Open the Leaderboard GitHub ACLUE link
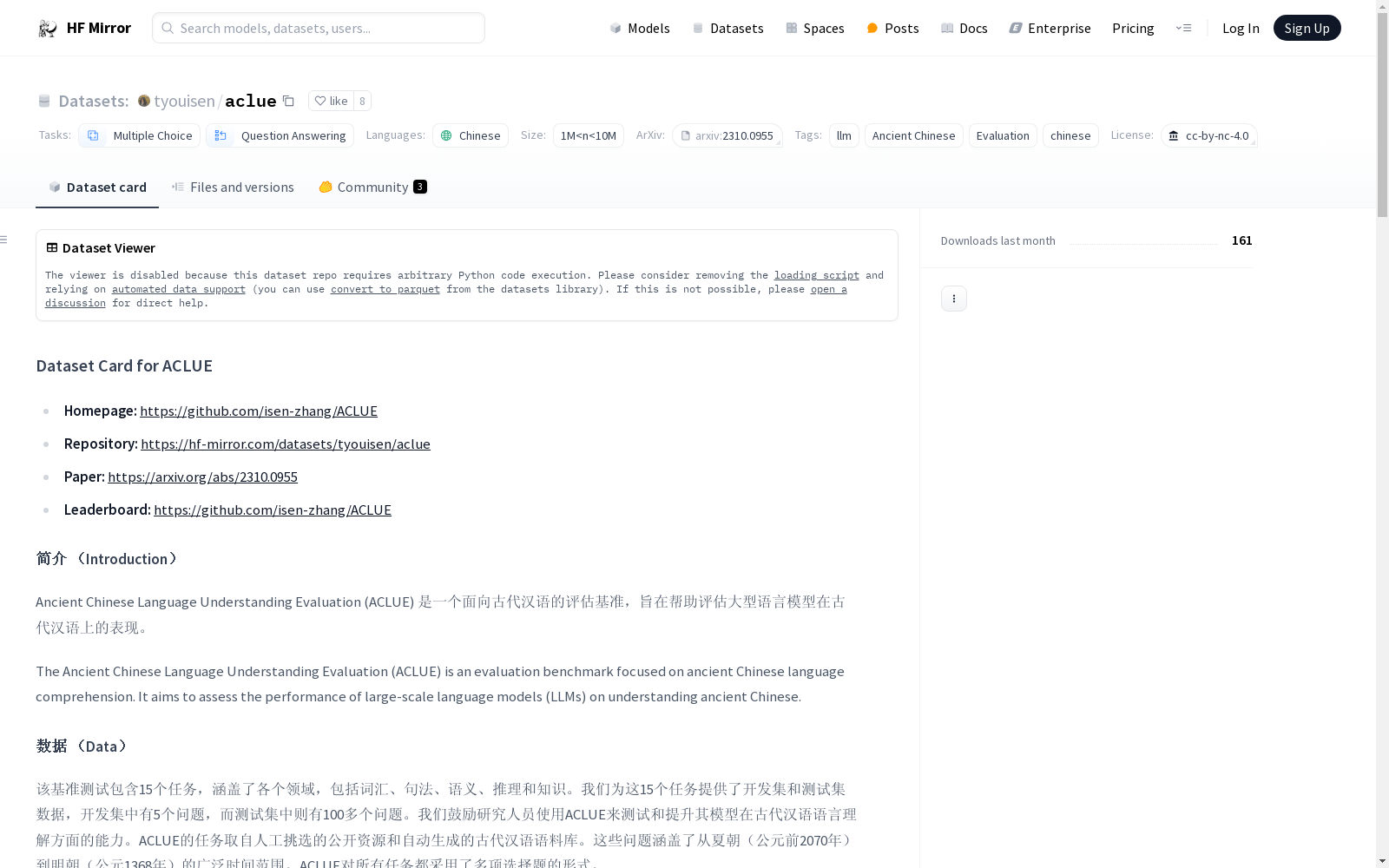1389x868 pixels. 273,510
